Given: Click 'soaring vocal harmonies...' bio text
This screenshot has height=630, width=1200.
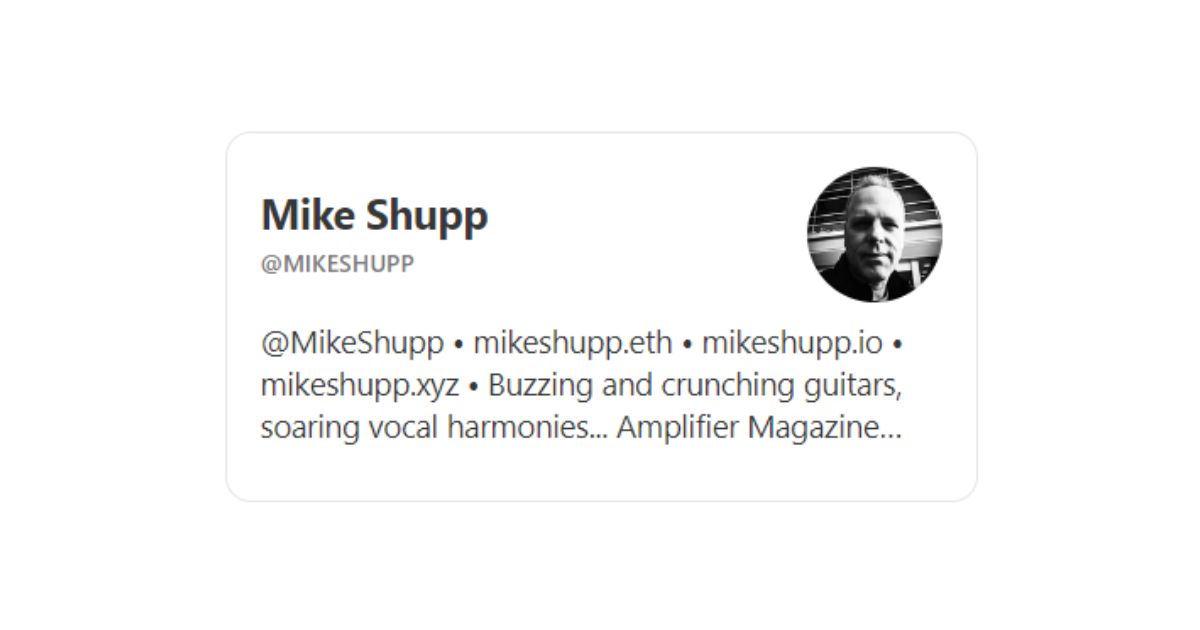Looking at the screenshot, I should (x=434, y=428).
